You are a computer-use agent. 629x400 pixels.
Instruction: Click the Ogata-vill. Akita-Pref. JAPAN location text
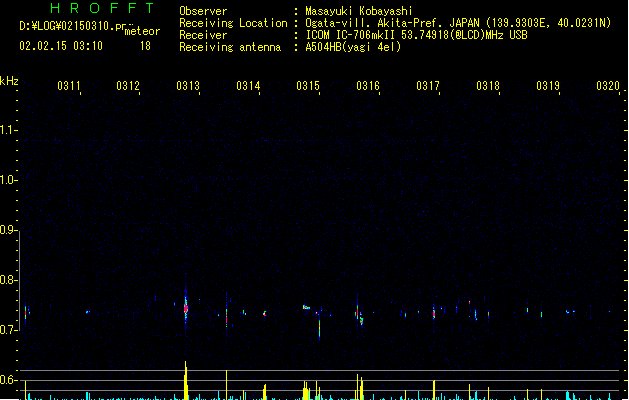(458, 23)
